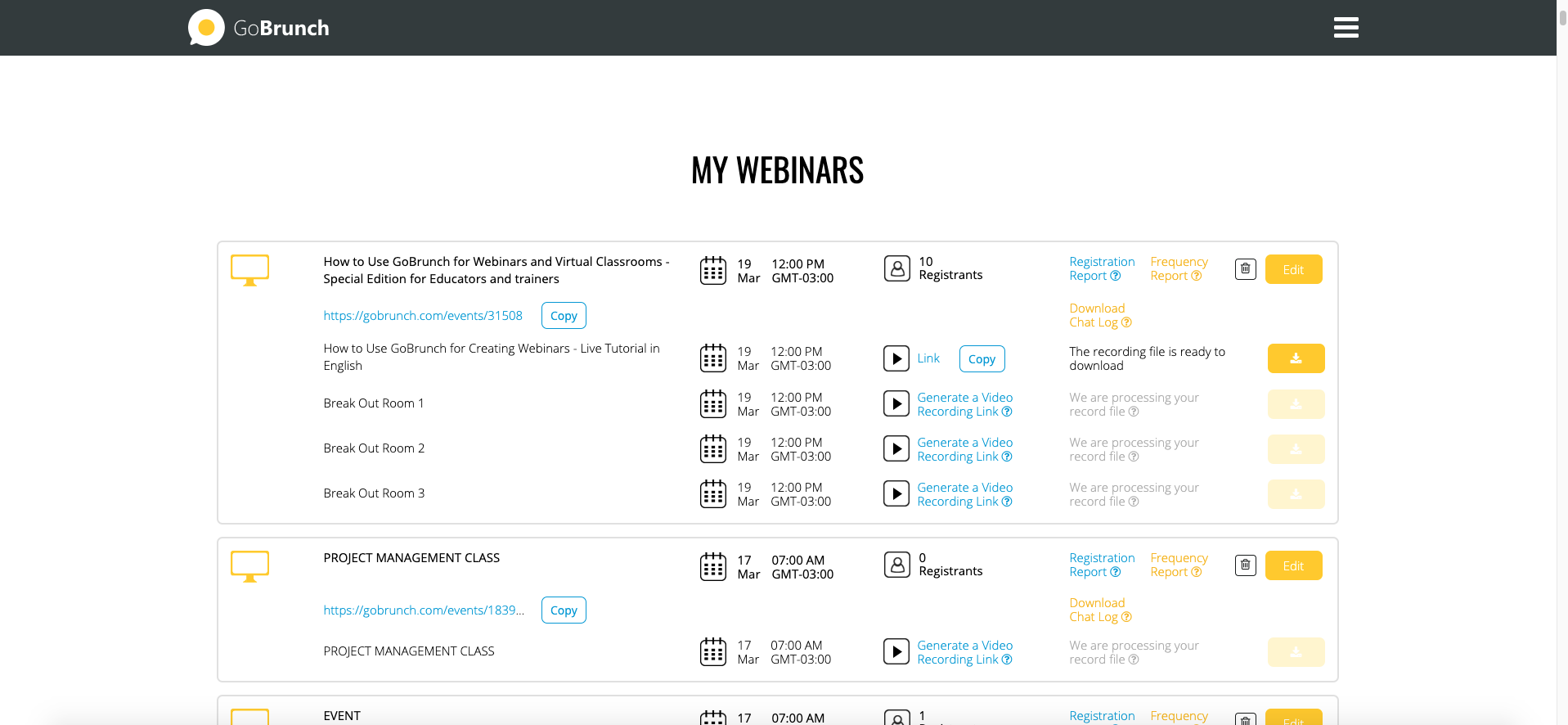The width and height of the screenshot is (1568, 725).
Task: Click the MY WEBINARS heading
Action: tap(777, 170)
